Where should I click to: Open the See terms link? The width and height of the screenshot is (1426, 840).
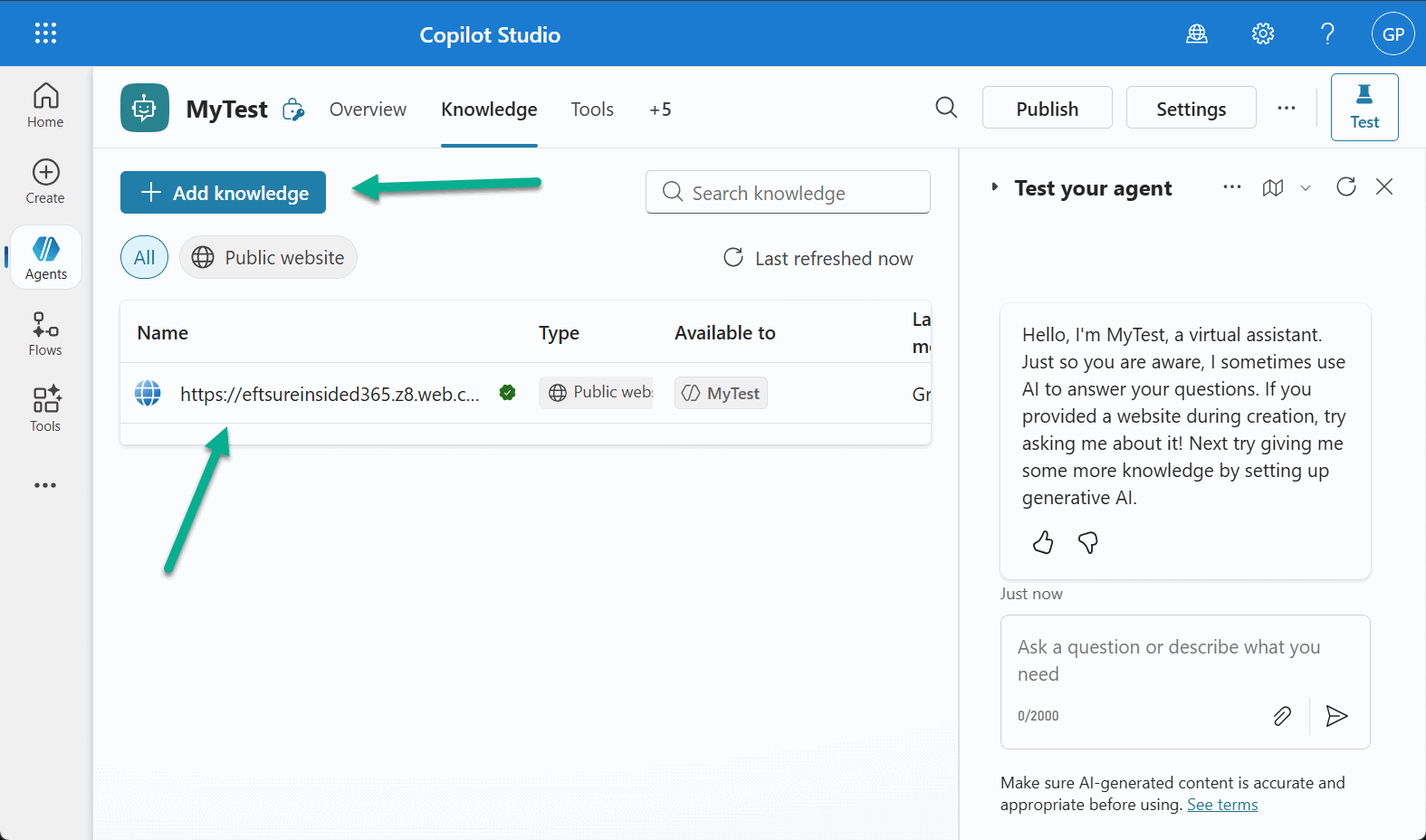click(x=1222, y=805)
